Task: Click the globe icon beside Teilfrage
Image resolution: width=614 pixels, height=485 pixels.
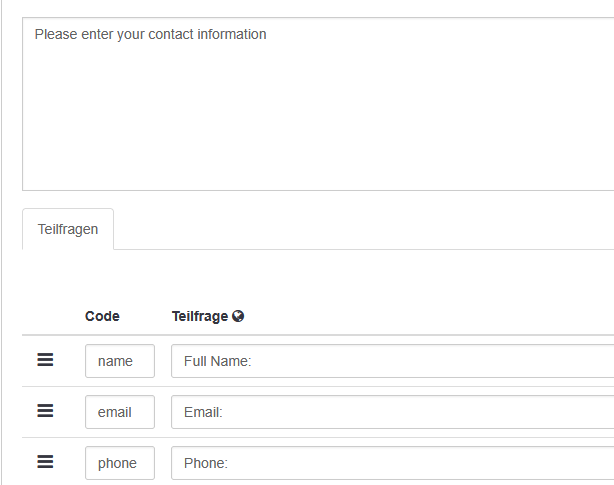Action: [238, 316]
